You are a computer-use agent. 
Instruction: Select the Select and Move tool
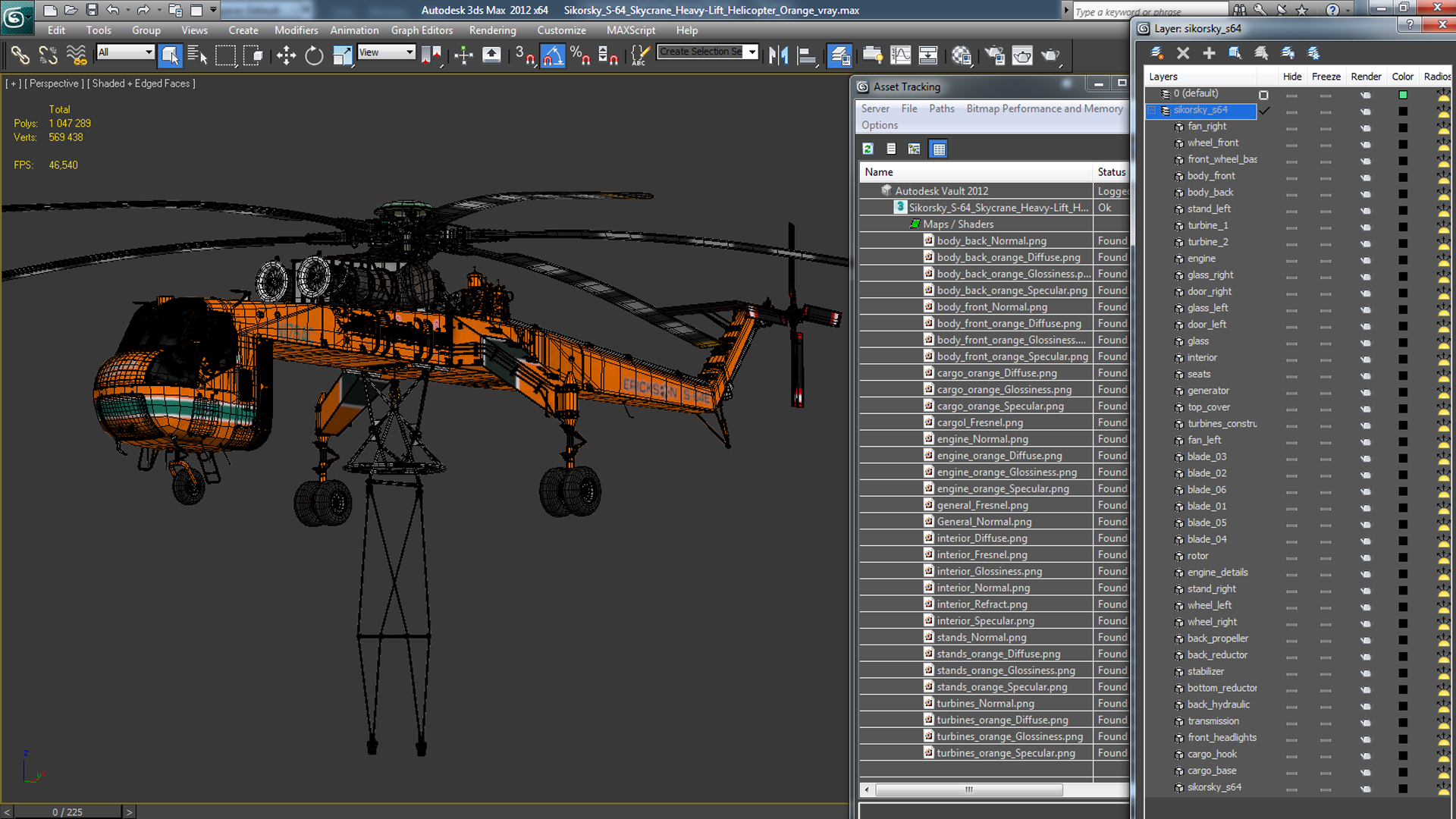pyautogui.click(x=286, y=55)
